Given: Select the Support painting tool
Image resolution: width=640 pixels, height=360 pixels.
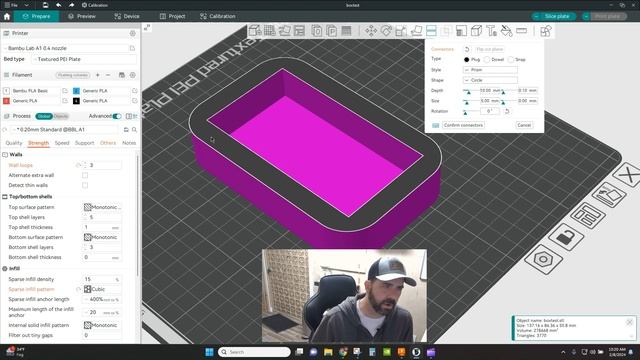Looking at the screenshot, I should 461,31.
